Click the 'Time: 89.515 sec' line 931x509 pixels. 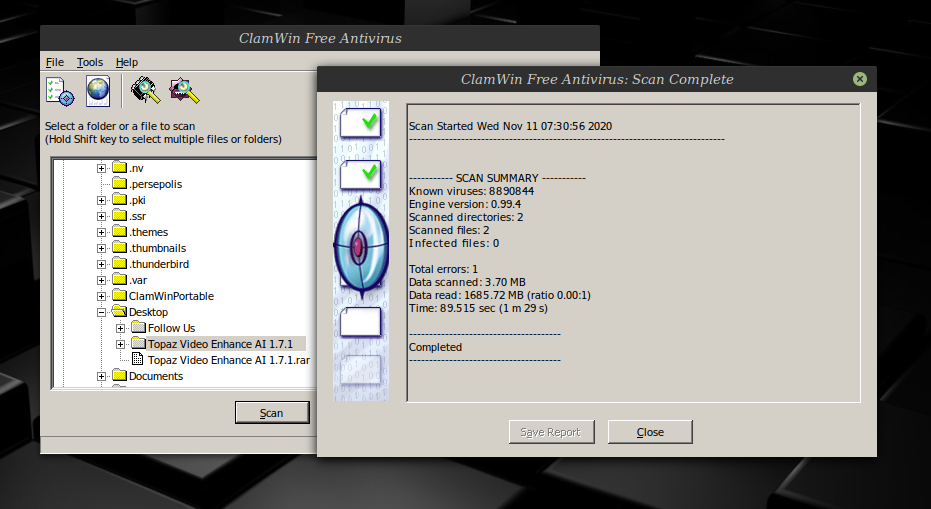478,309
